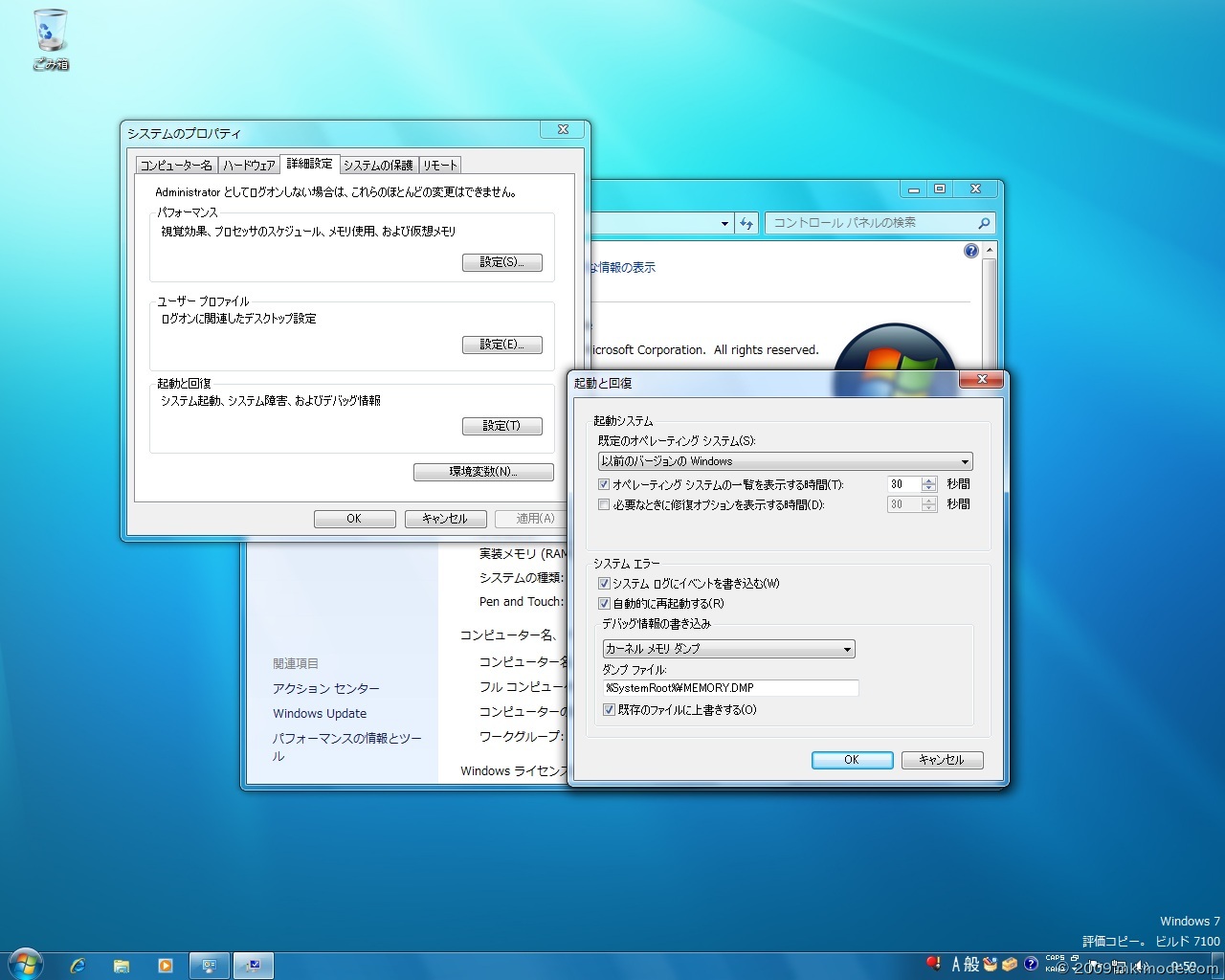This screenshot has width=1225, height=980.
Task: Open Windows Media Player from the taskbar
Action: [166, 966]
